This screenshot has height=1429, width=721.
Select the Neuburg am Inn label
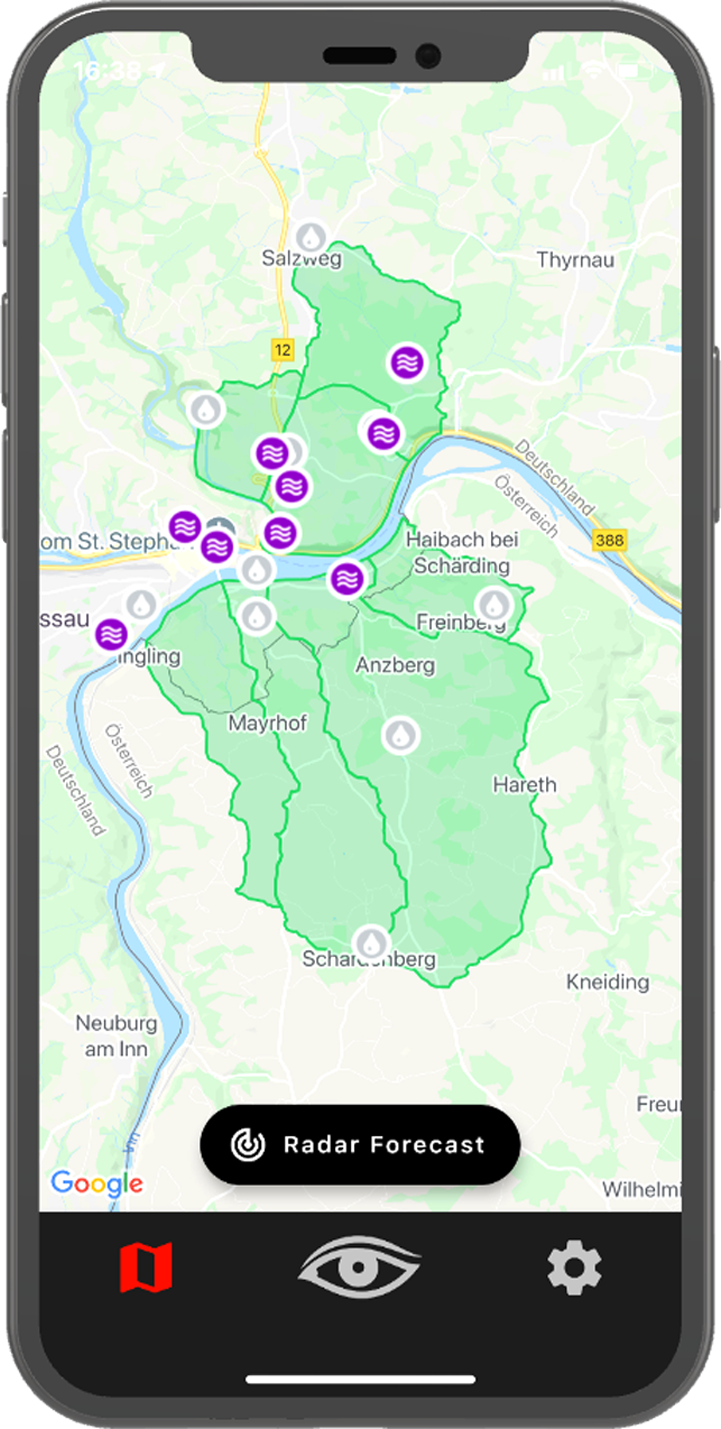[117, 1036]
